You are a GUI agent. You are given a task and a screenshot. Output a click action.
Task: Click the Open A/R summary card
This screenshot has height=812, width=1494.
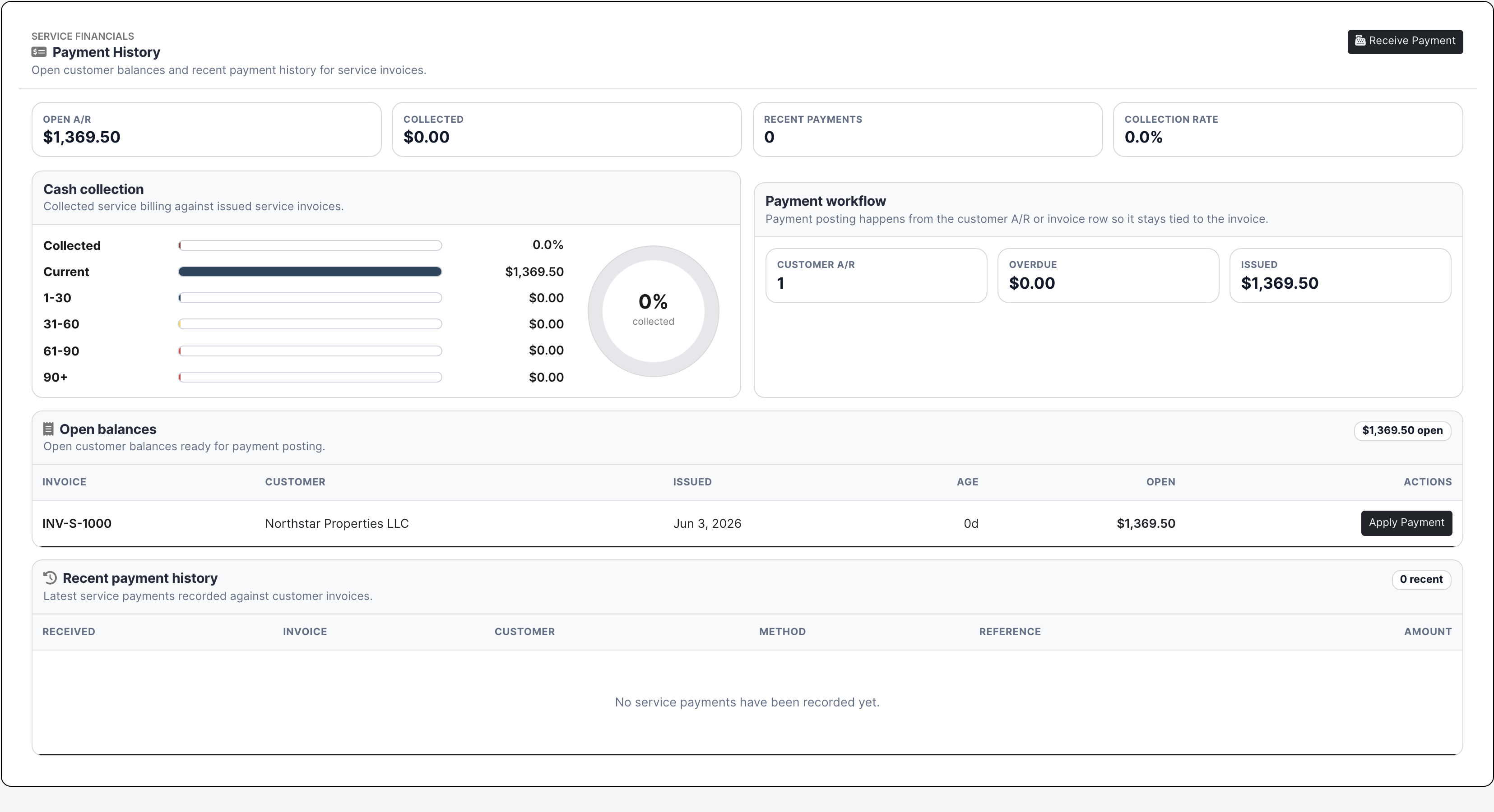(206, 130)
